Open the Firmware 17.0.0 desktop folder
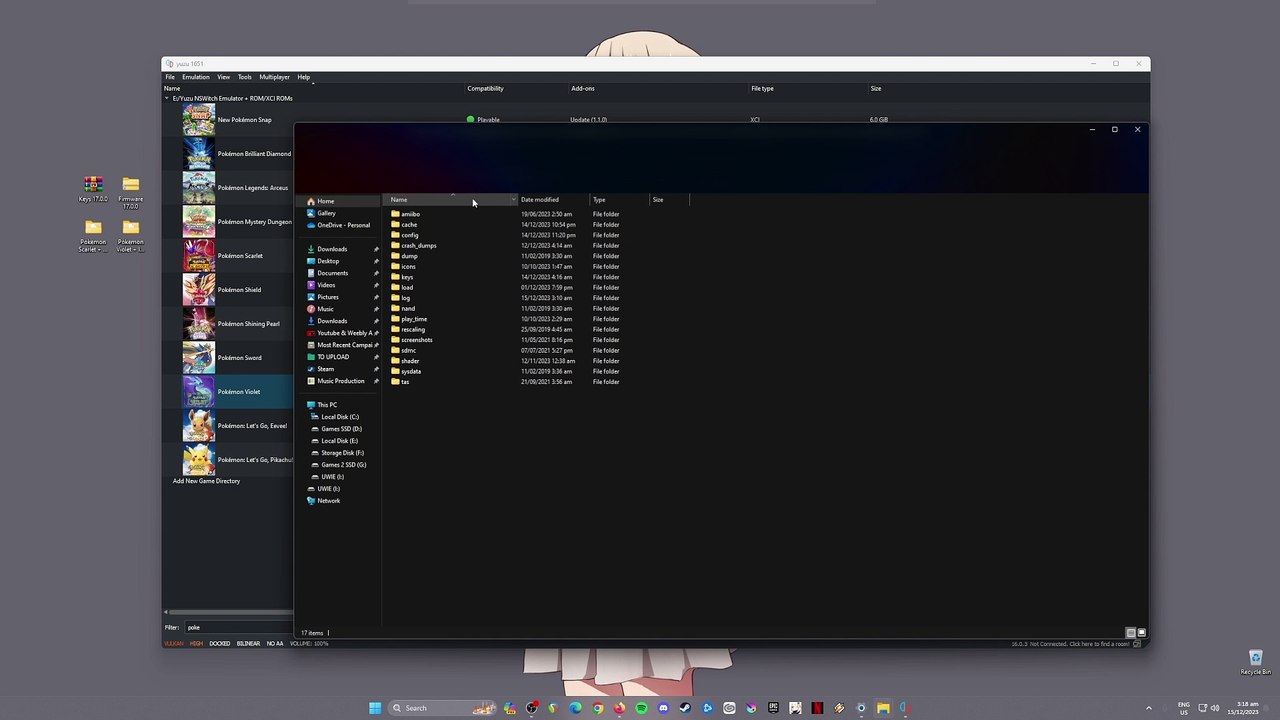 [130, 185]
